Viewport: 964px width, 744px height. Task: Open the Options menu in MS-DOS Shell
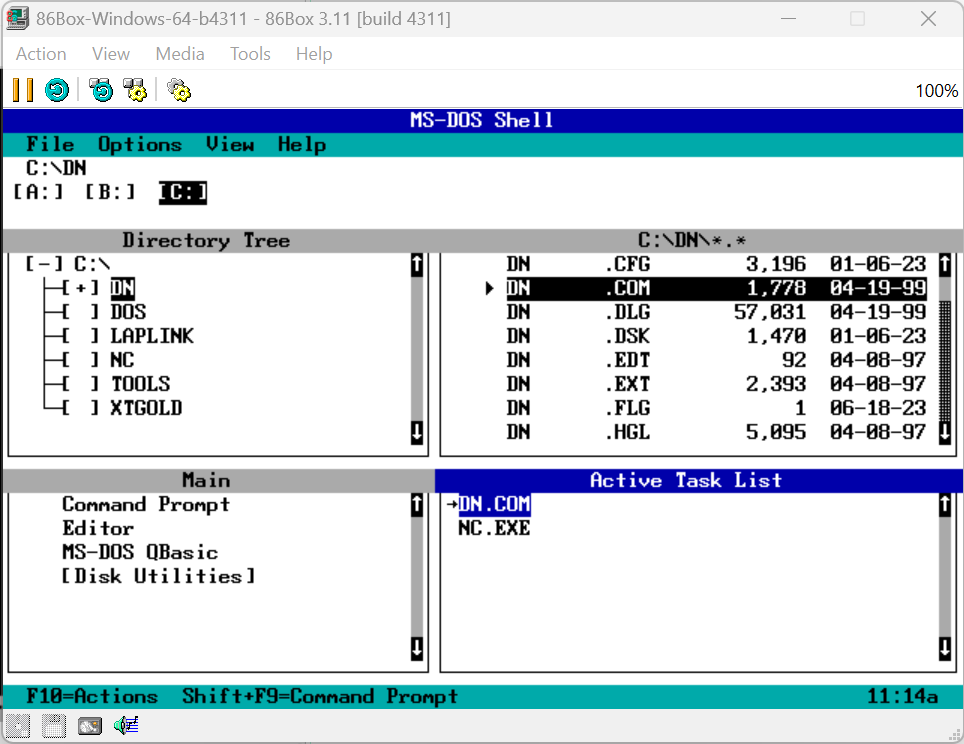pyautogui.click(x=139, y=144)
